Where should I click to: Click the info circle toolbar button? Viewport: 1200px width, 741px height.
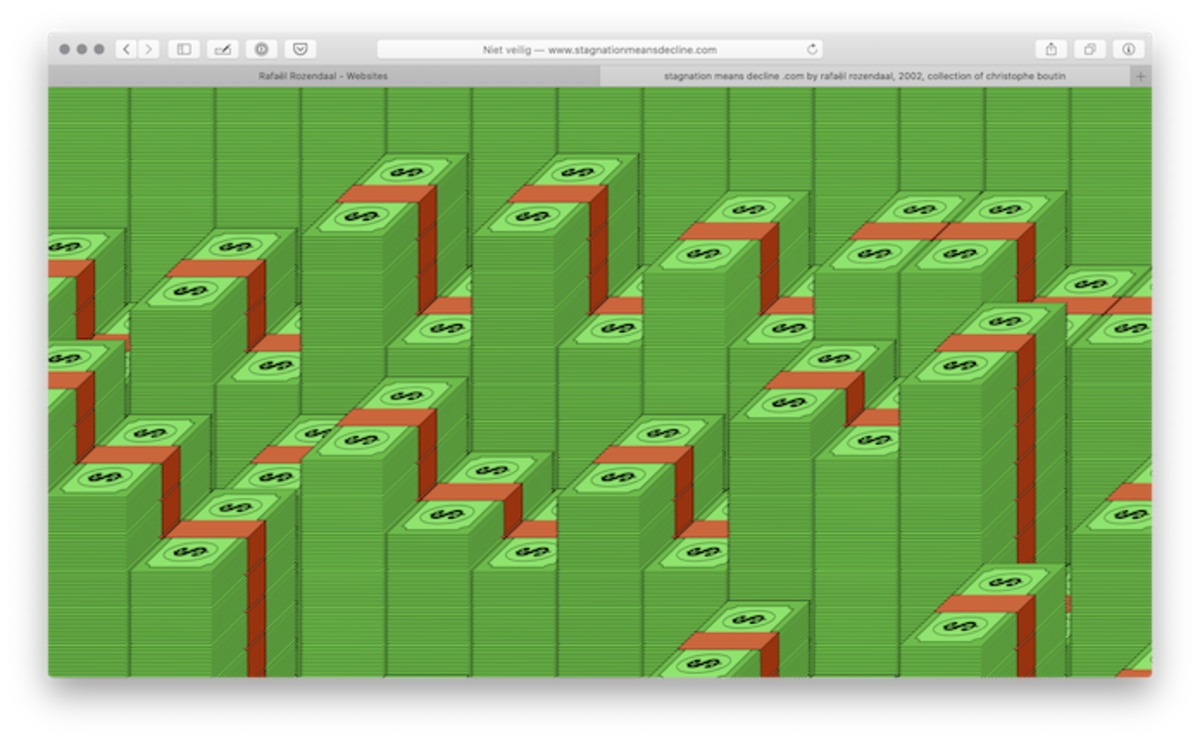point(1128,49)
